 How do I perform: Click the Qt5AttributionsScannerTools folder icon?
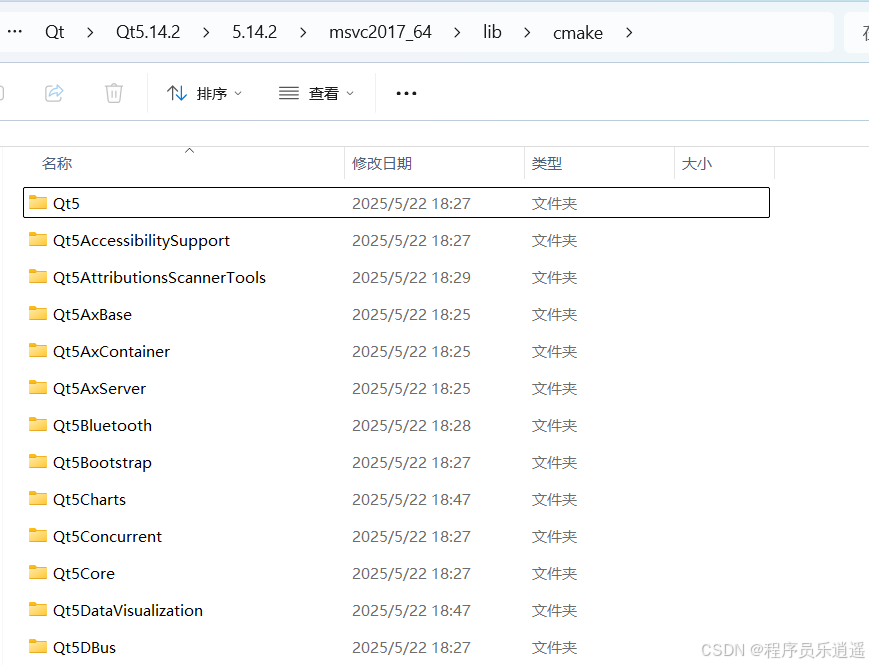pos(38,277)
